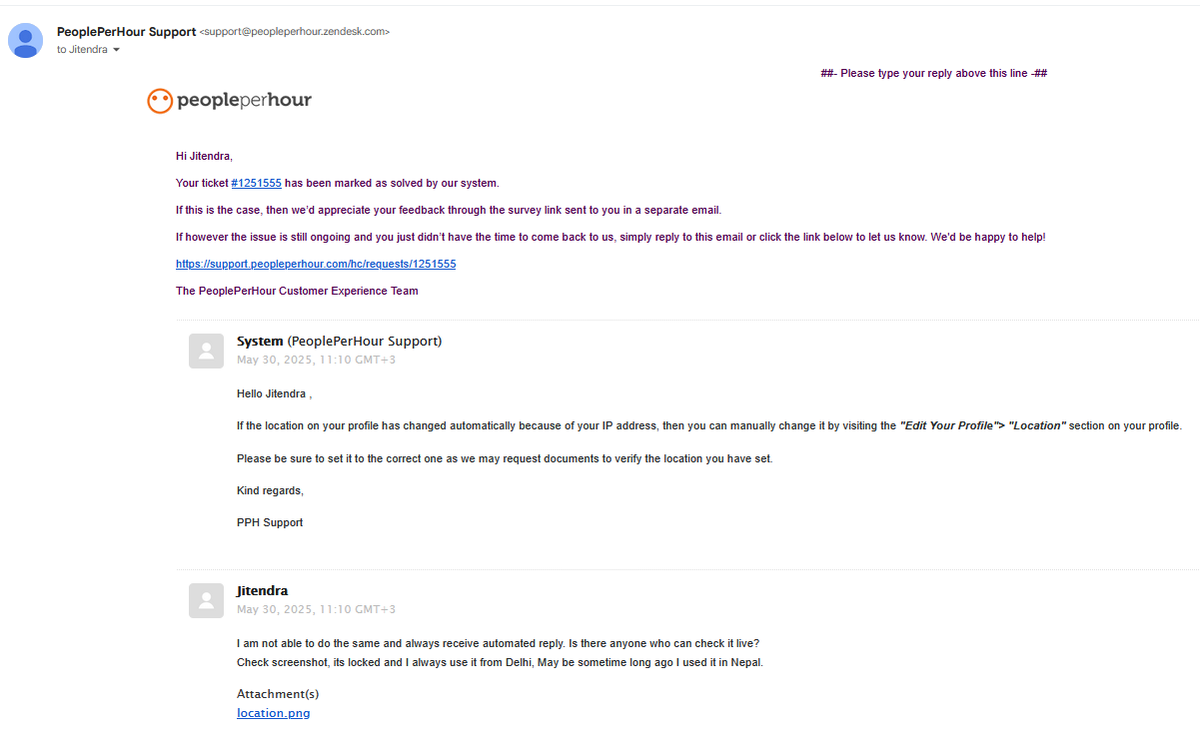Click 'If however the issue is still ongoing' sentence
Viewport: 1200px width, 751px height.
click(611, 237)
